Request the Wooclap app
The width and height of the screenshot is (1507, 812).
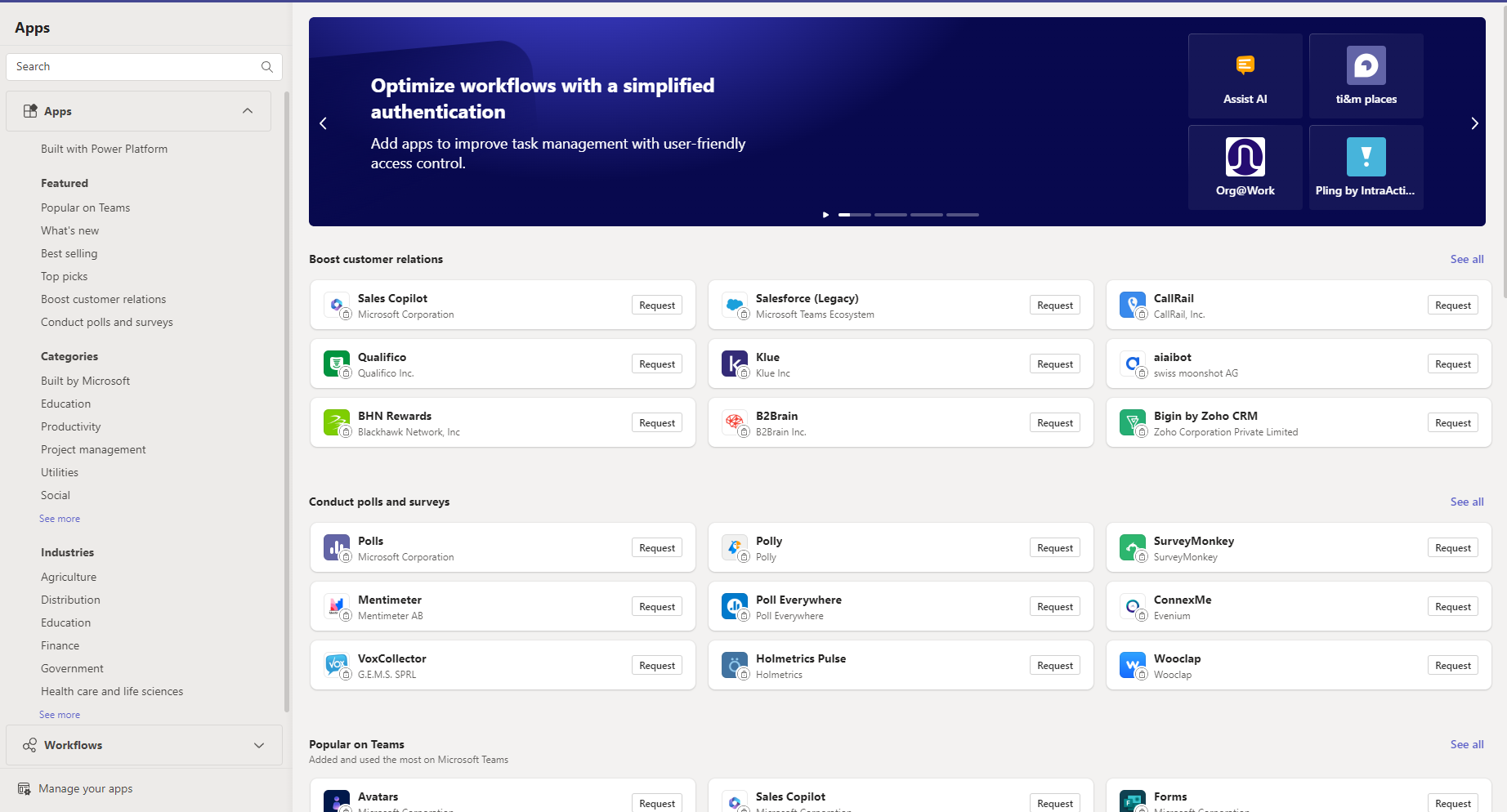(x=1453, y=666)
